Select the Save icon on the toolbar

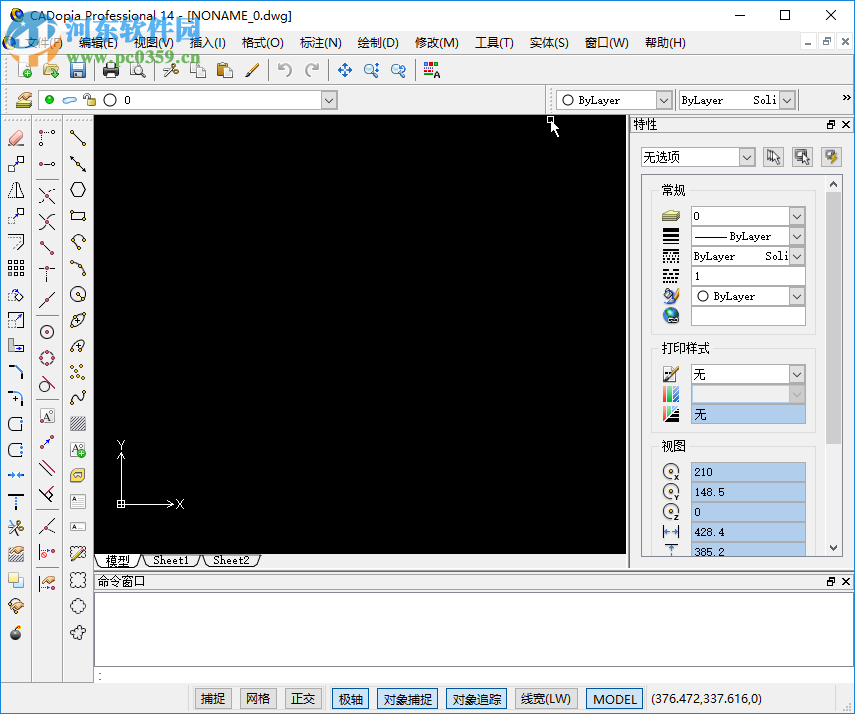(x=77, y=70)
